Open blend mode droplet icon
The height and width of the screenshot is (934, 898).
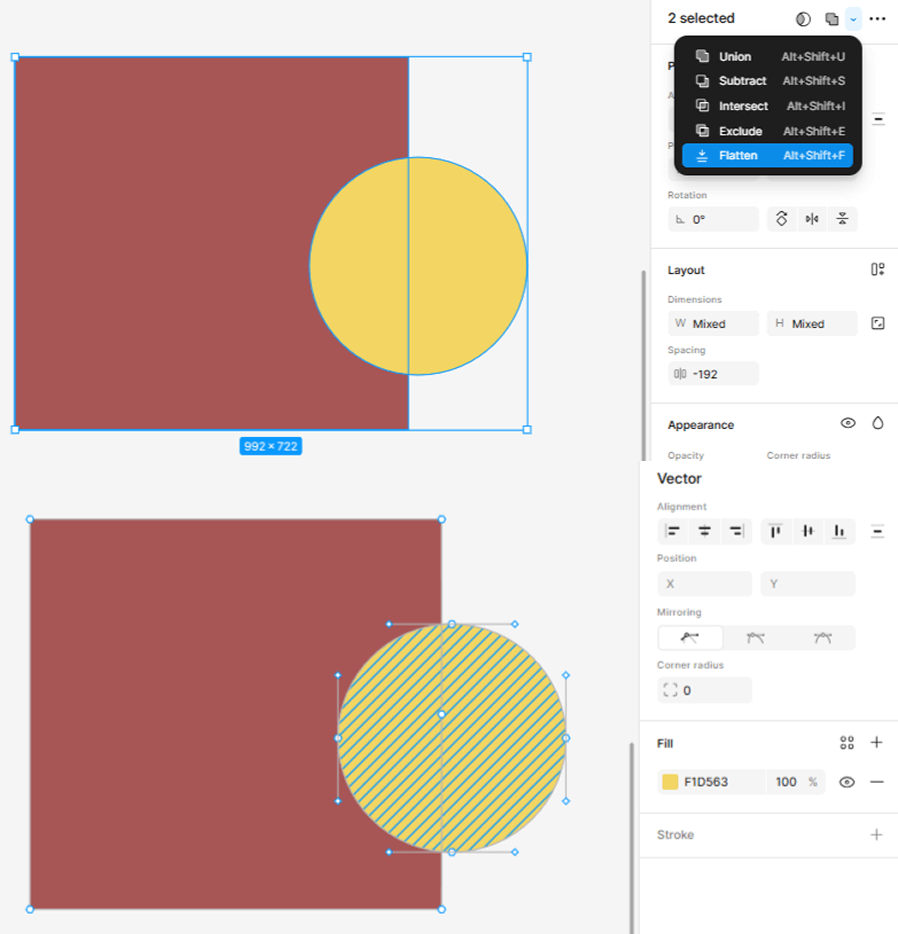[x=878, y=424]
